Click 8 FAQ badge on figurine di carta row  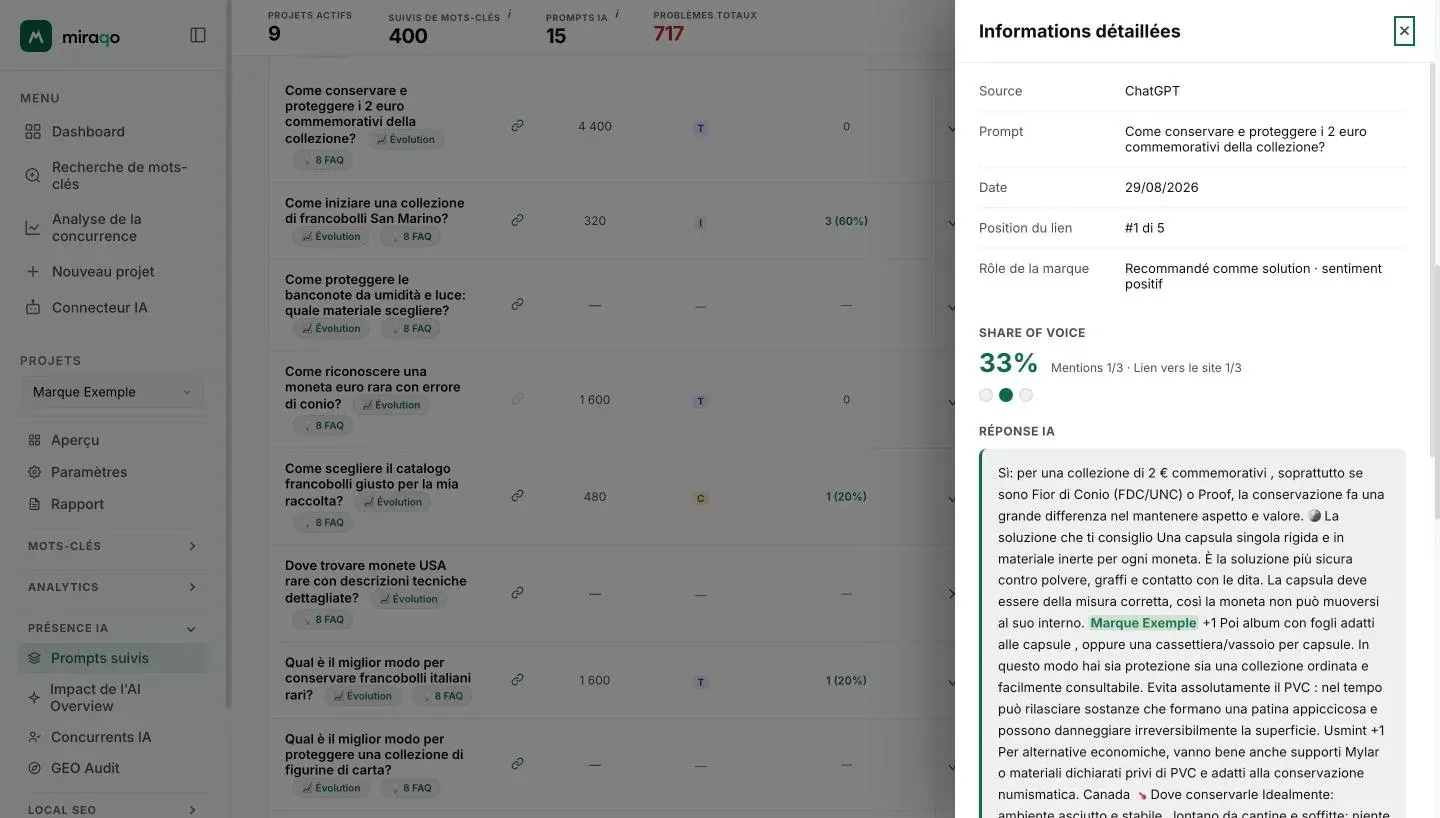pyautogui.click(x=411, y=788)
